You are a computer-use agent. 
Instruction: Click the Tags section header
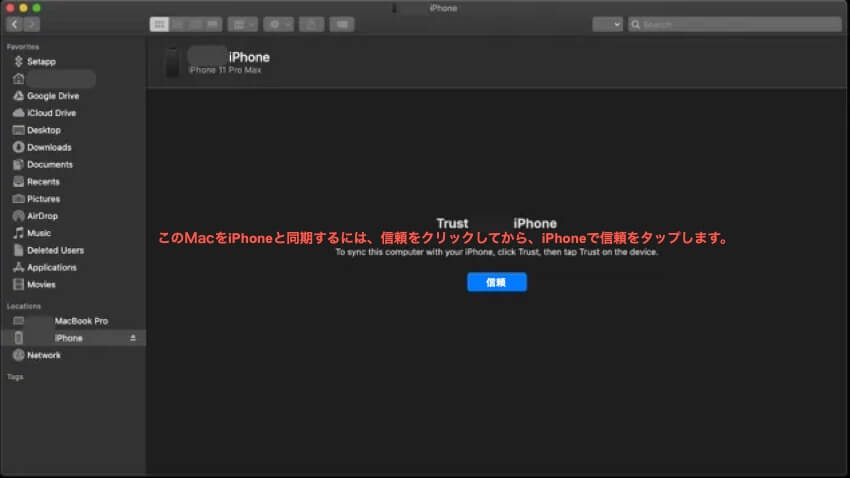point(15,377)
